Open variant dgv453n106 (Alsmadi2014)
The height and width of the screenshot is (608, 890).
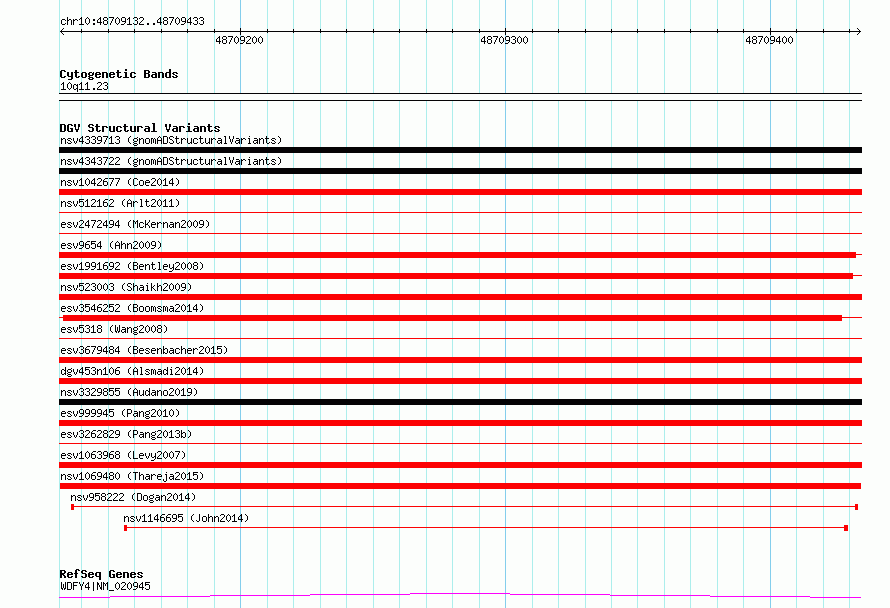point(132,371)
